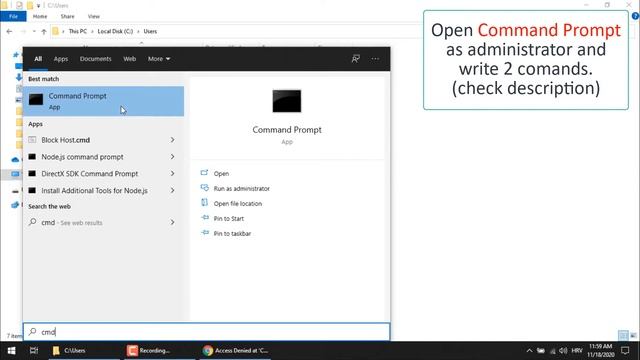Expand Block Host.cmd result options
This screenshot has width=640, height=360.
173,140
